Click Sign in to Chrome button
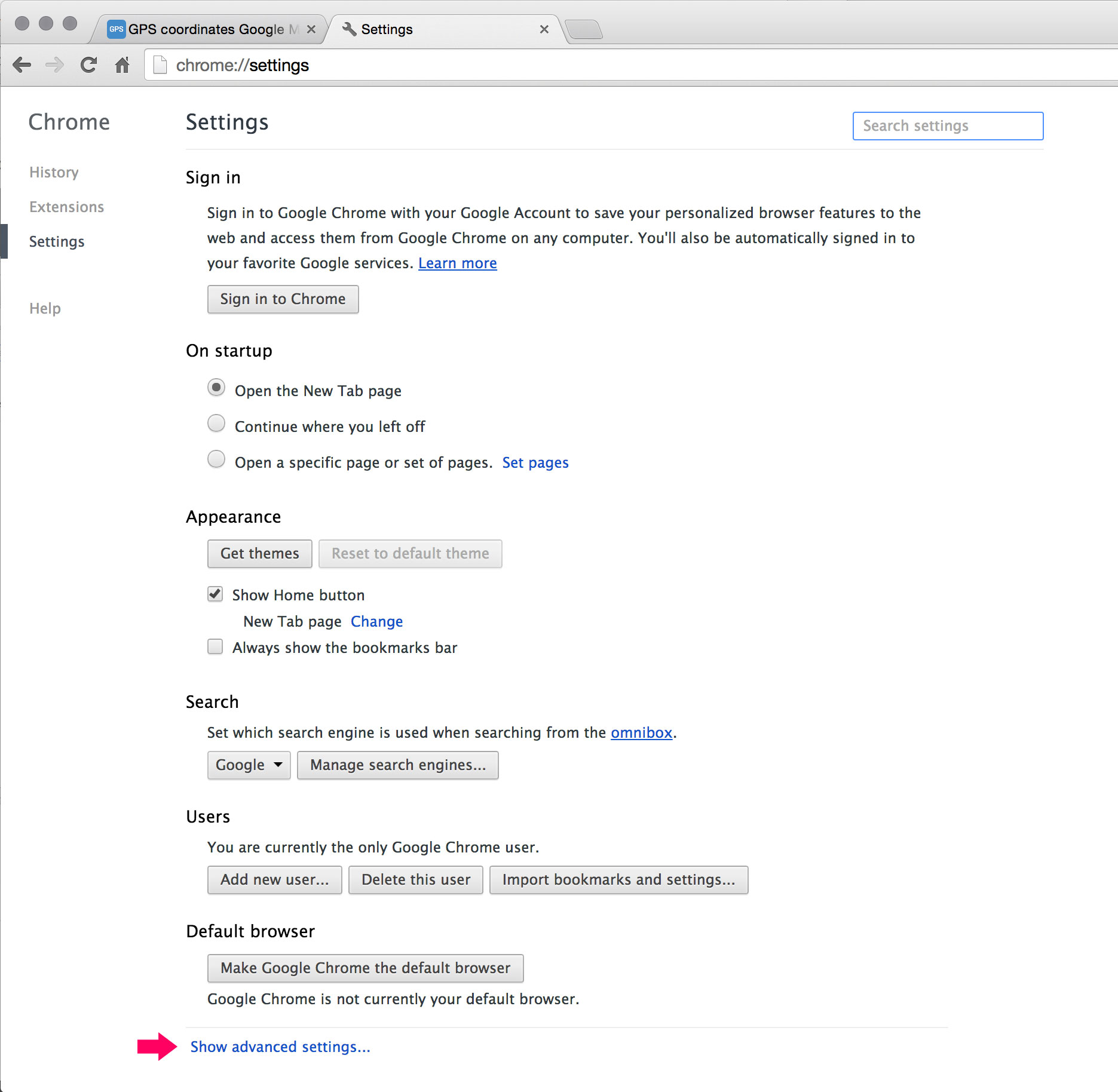The image size is (1118, 1092). tap(283, 299)
